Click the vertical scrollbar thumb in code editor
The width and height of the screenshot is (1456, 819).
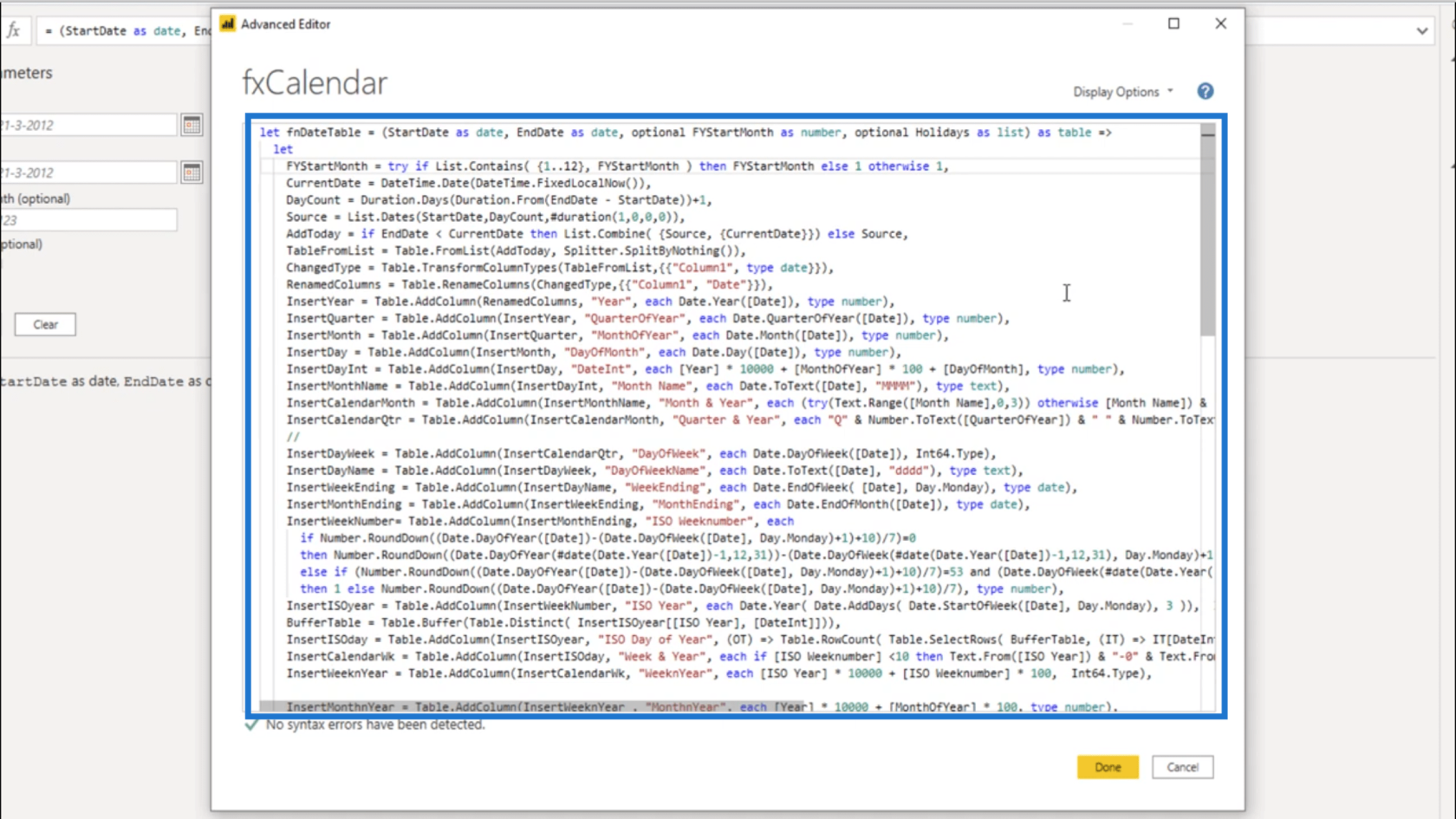pos(1207,236)
